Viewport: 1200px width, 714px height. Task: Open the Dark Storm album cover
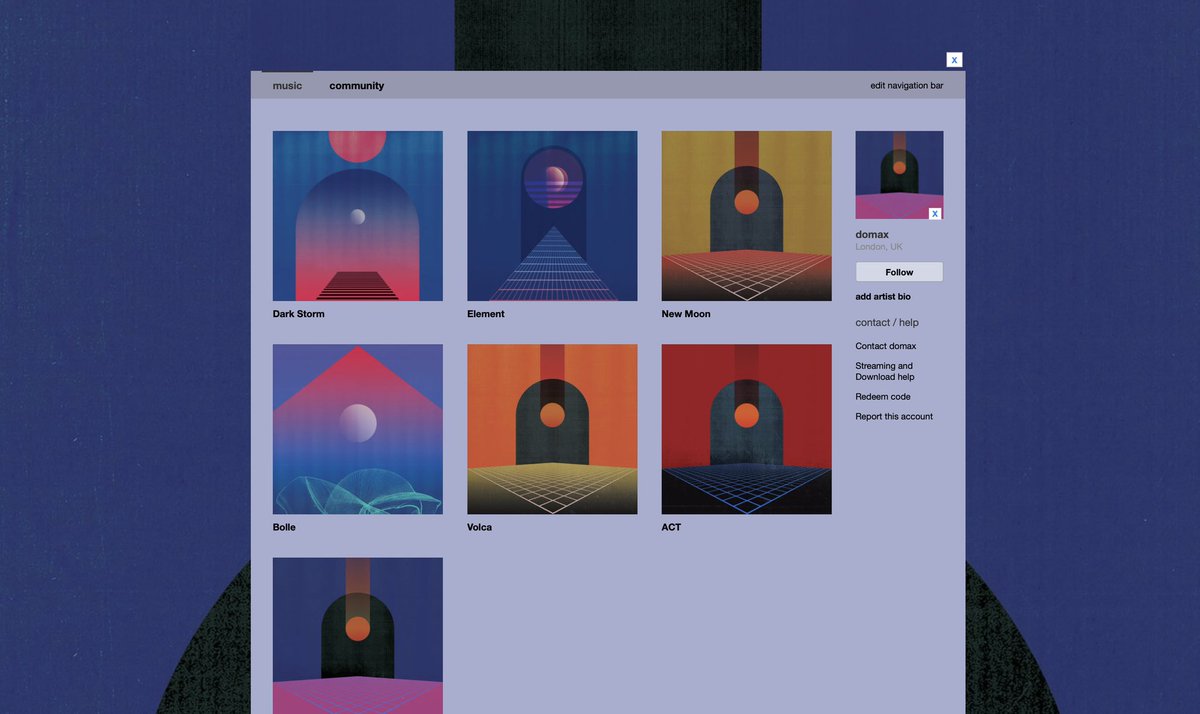point(358,216)
